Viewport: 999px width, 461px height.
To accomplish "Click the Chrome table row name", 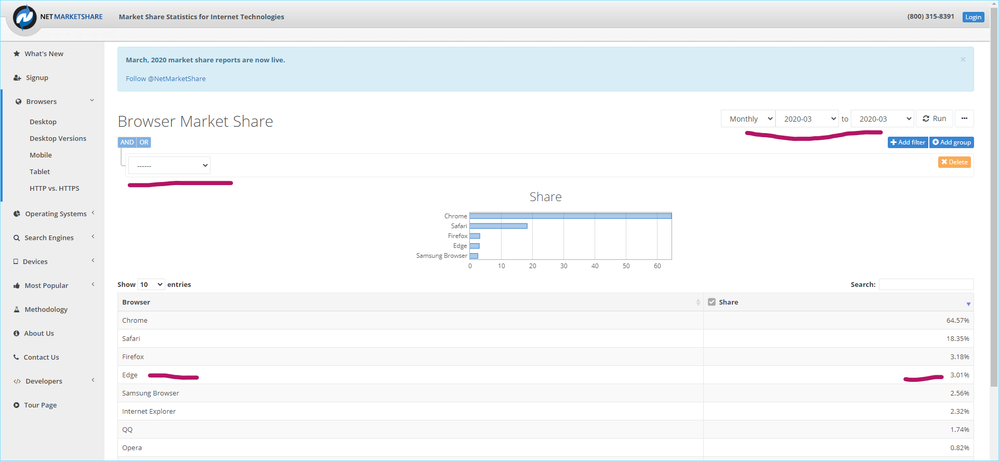I will 134,320.
